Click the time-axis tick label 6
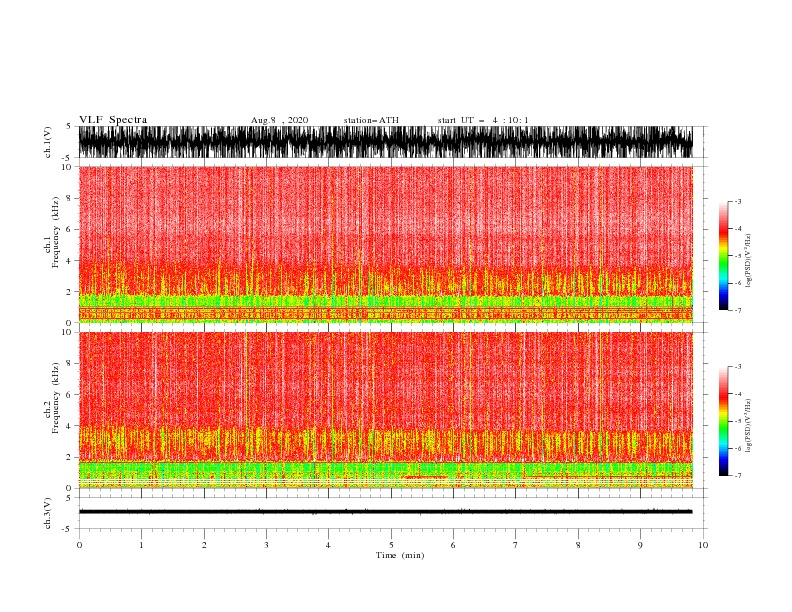Screen dimensions: 792x612 pyautogui.click(x=453, y=545)
